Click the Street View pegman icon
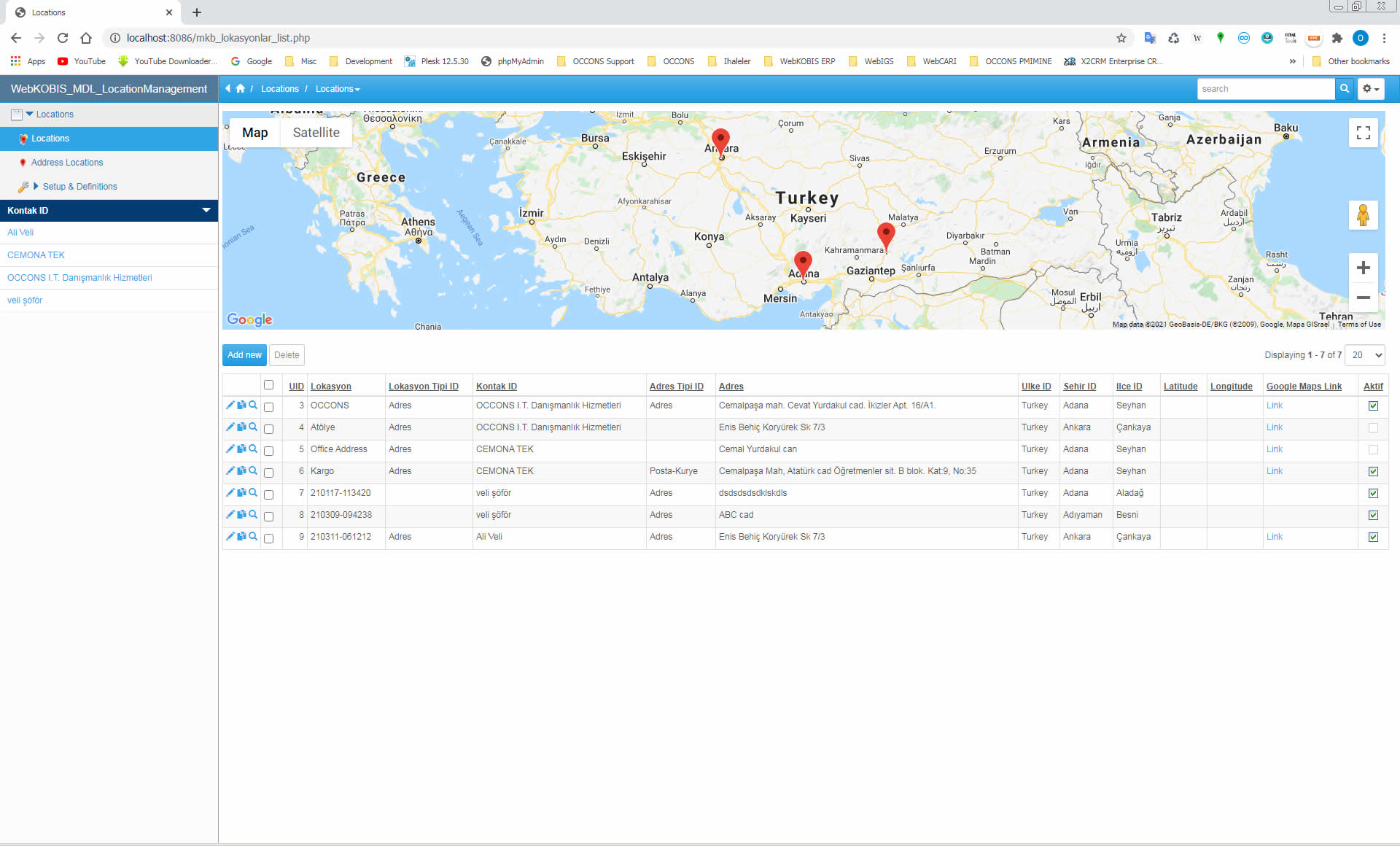The width and height of the screenshot is (1400, 846). point(1363,215)
